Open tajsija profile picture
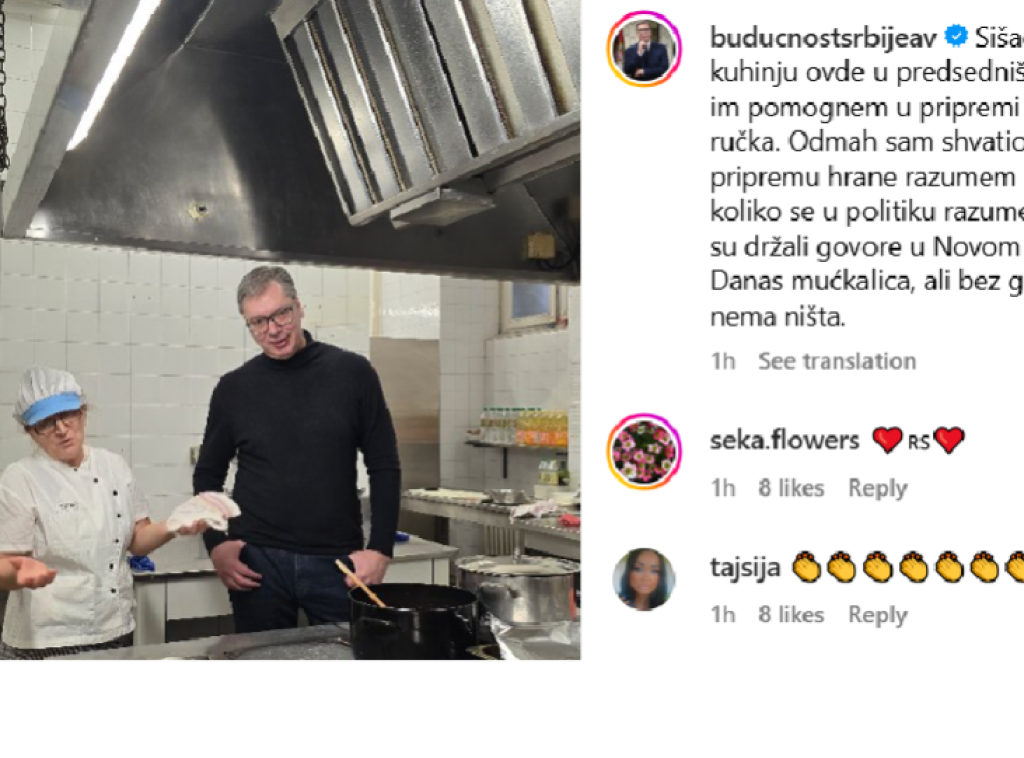 click(644, 579)
